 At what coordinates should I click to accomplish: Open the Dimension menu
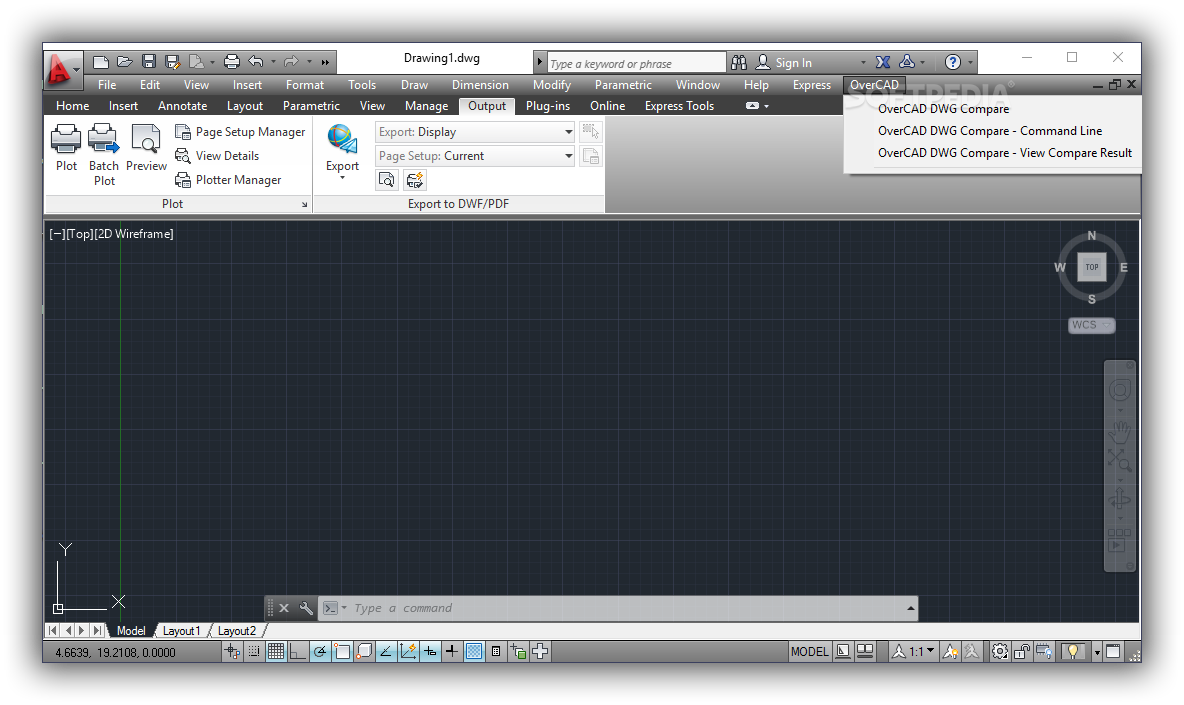tap(480, 85)
